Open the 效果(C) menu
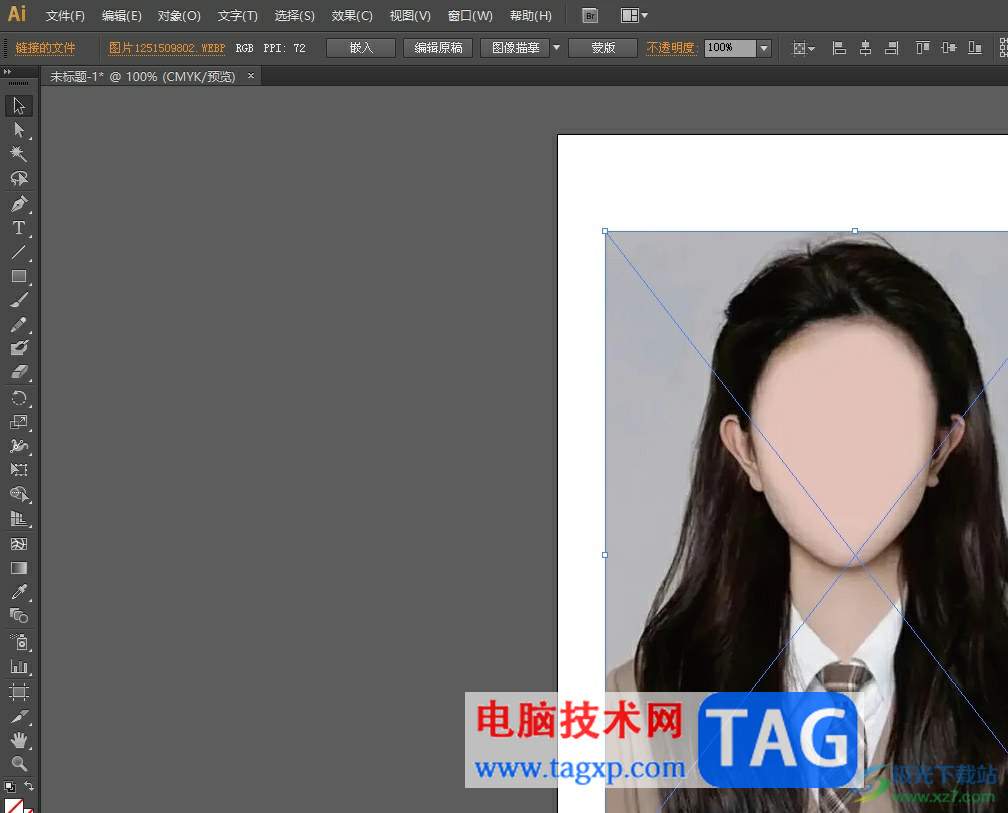This screenshot has height=813, width=1008. (352, 15)
